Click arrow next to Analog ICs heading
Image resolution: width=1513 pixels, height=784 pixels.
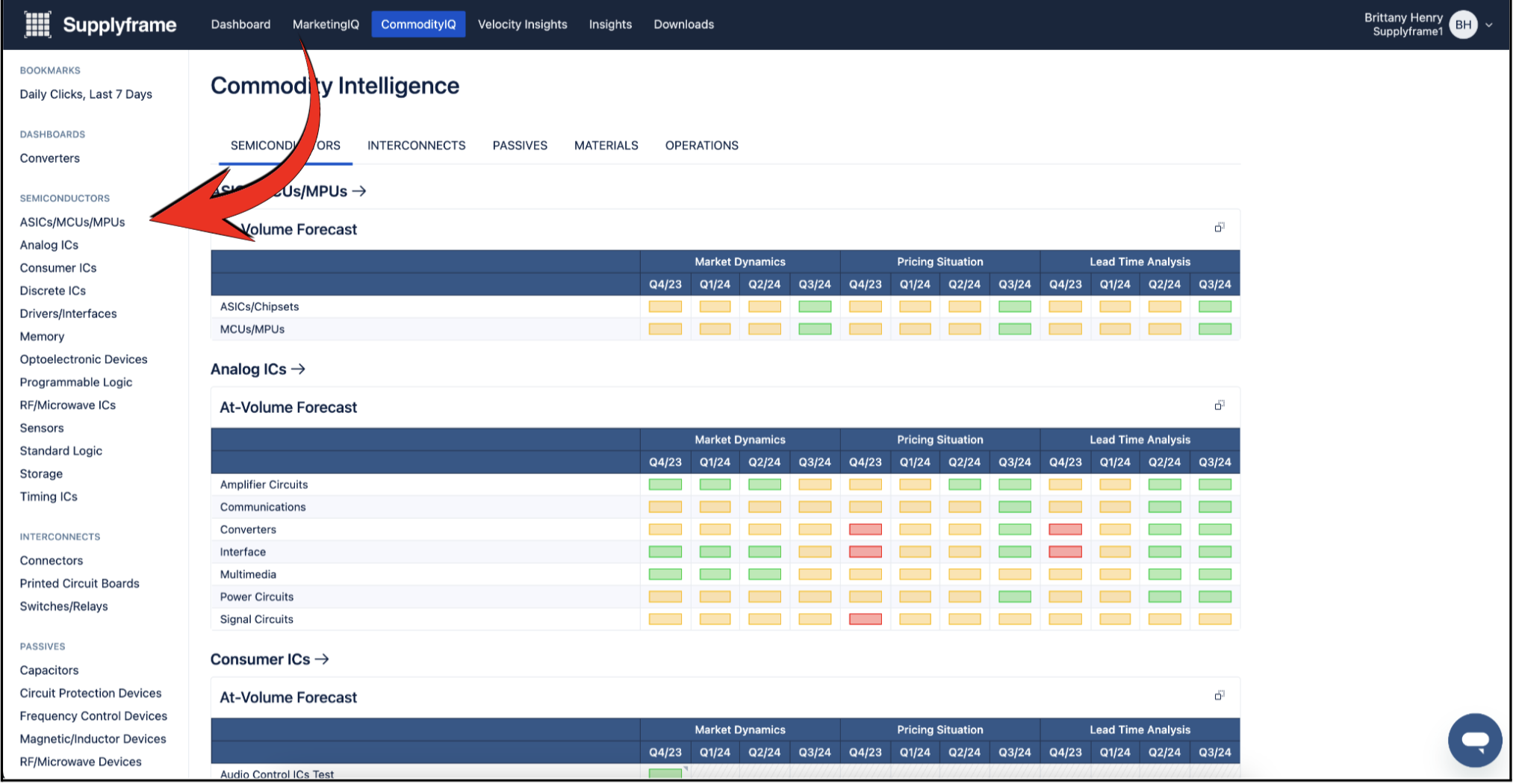tap(298, 370)
